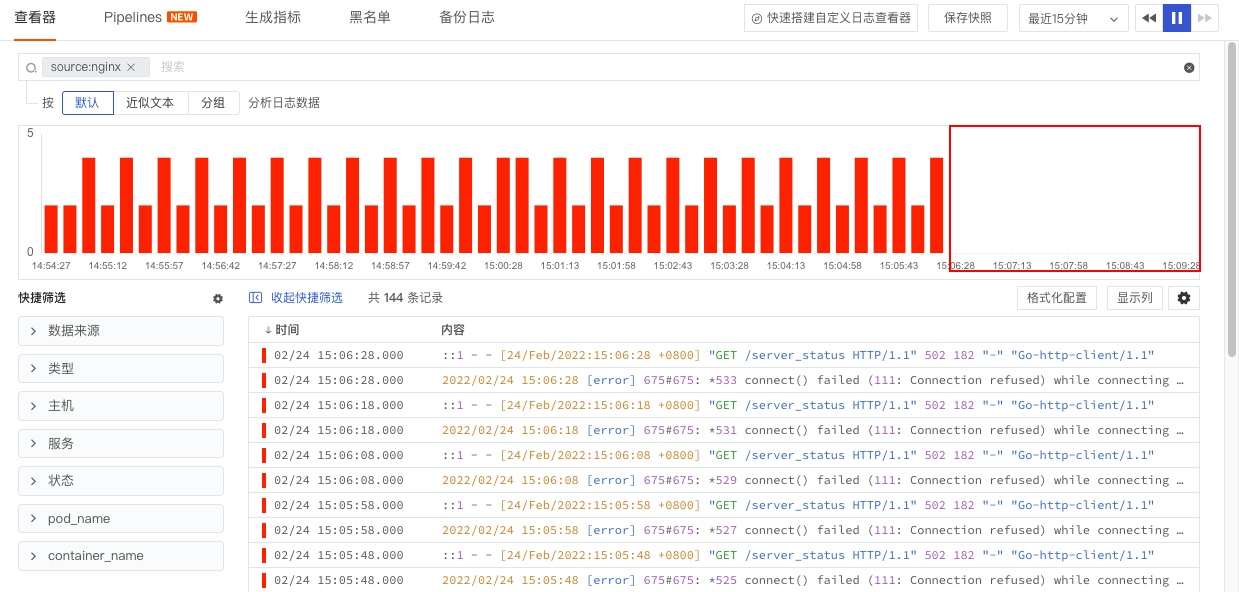Screen dimensions: 1239x592
Task: Open the 查看器 tab
Action: coord(35,18)
